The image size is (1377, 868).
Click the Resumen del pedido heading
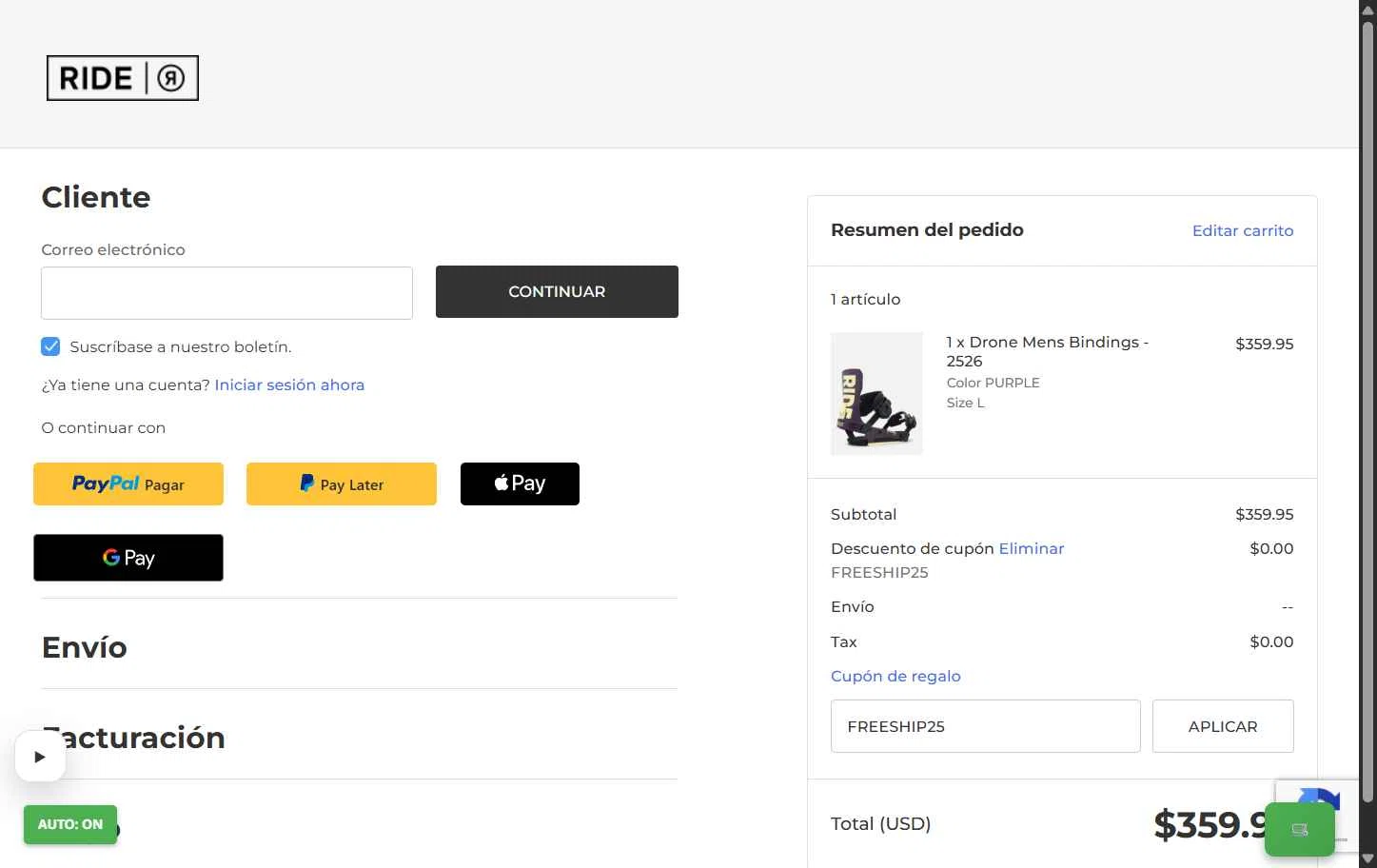click(x=927, y=229)
